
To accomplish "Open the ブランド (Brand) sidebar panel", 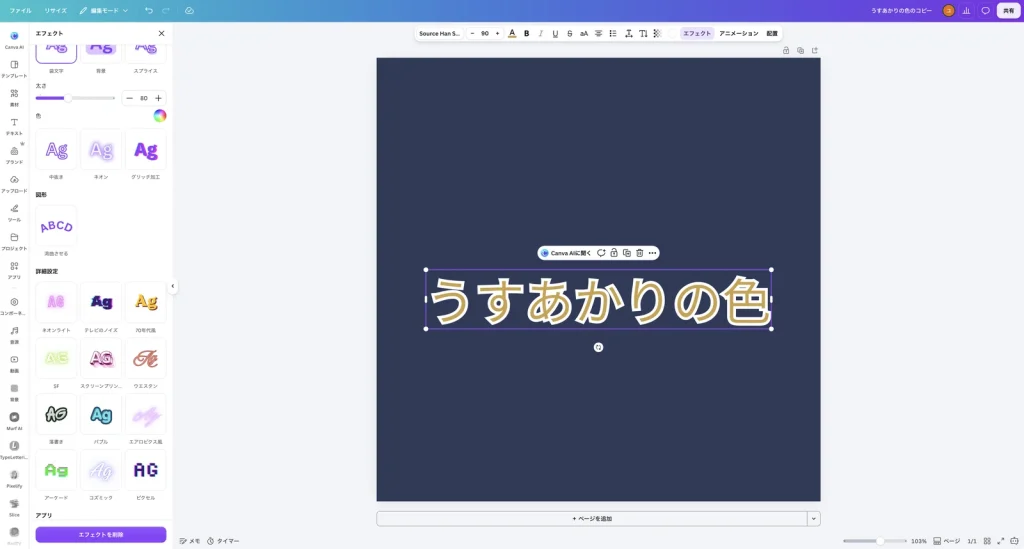I will click(x=14, y=155).
